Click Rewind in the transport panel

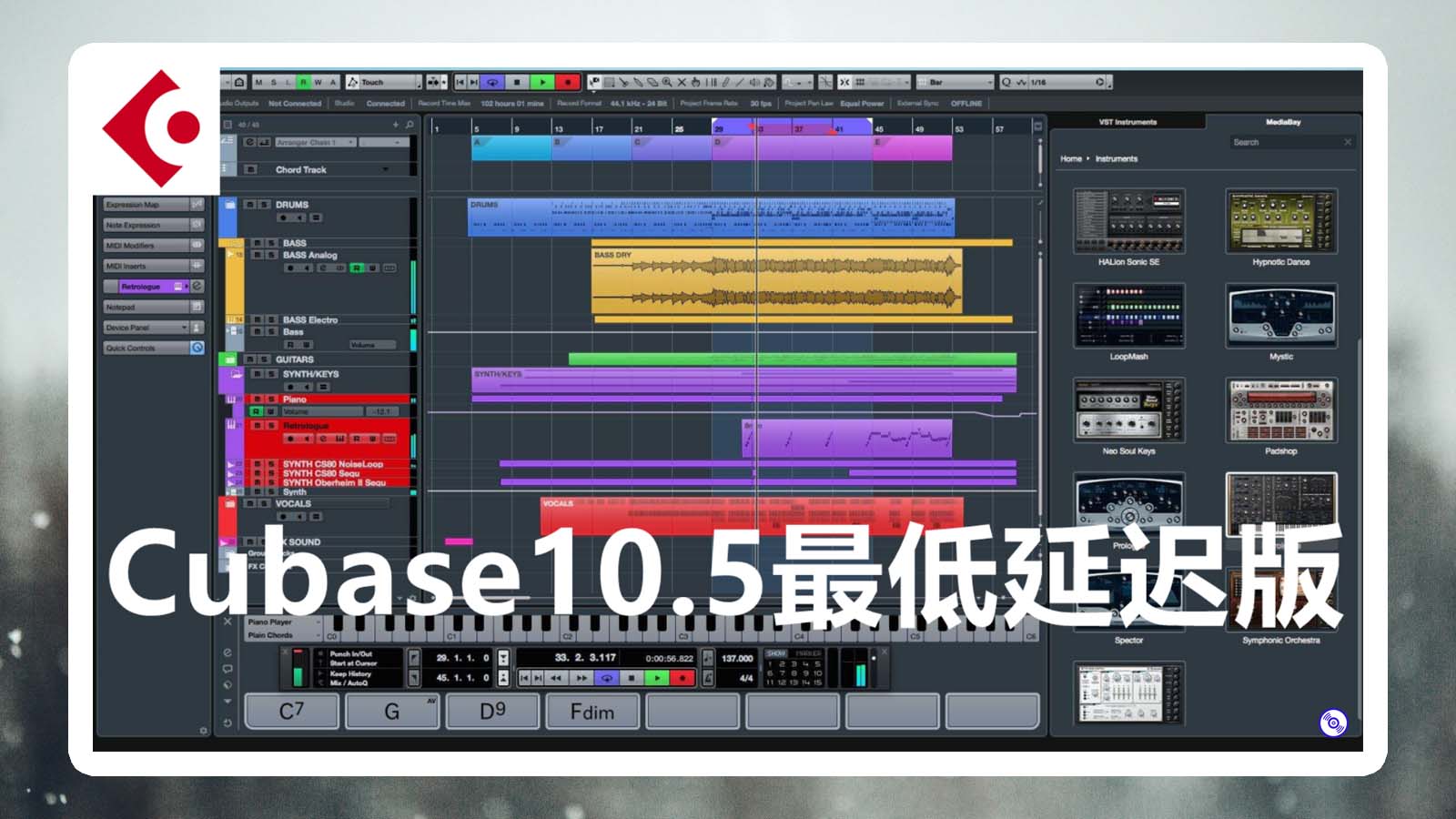555,678
